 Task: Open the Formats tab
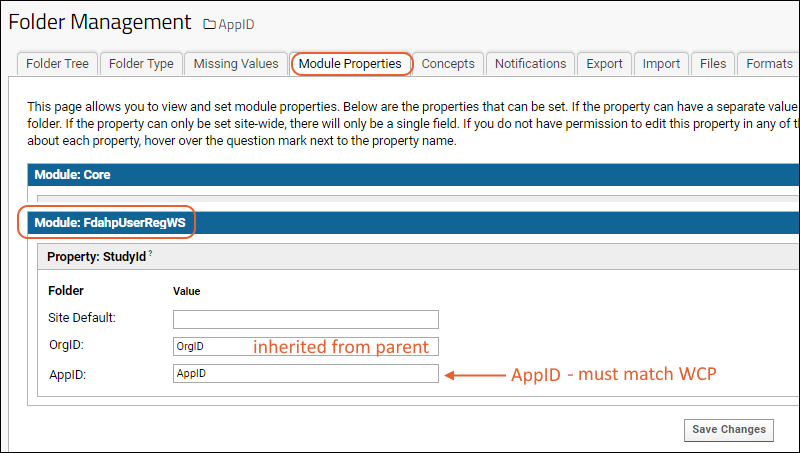pyautogui.click(x=768, y=63)
